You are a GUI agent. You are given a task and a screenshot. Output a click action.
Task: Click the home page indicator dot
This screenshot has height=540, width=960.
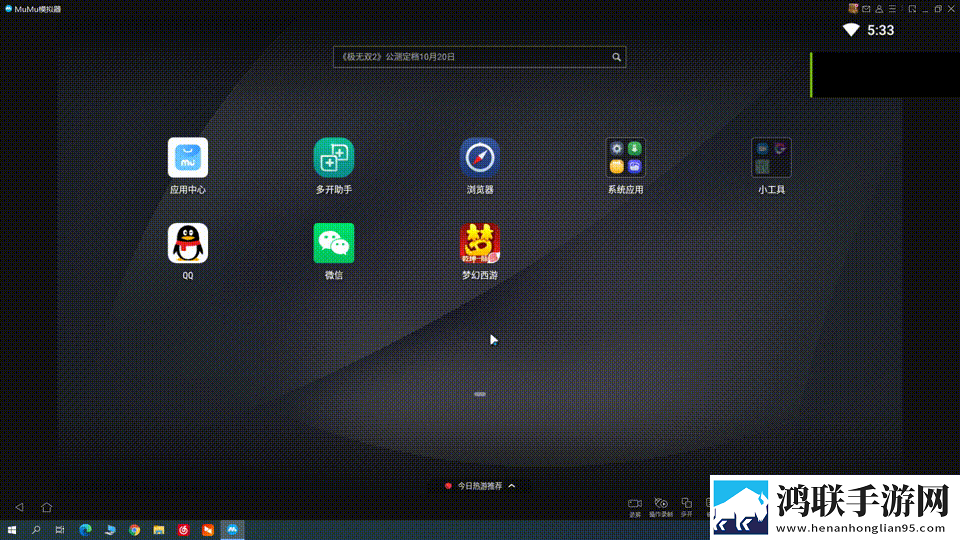pos(480,394)
